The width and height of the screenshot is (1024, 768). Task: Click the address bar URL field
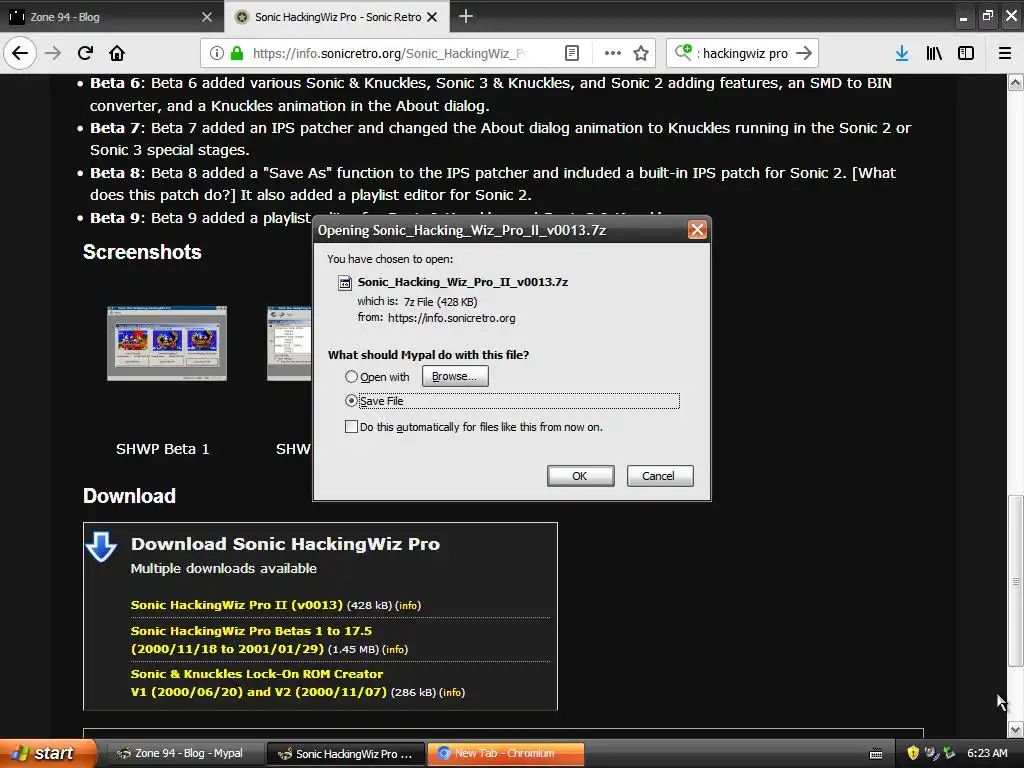[389, 53]
